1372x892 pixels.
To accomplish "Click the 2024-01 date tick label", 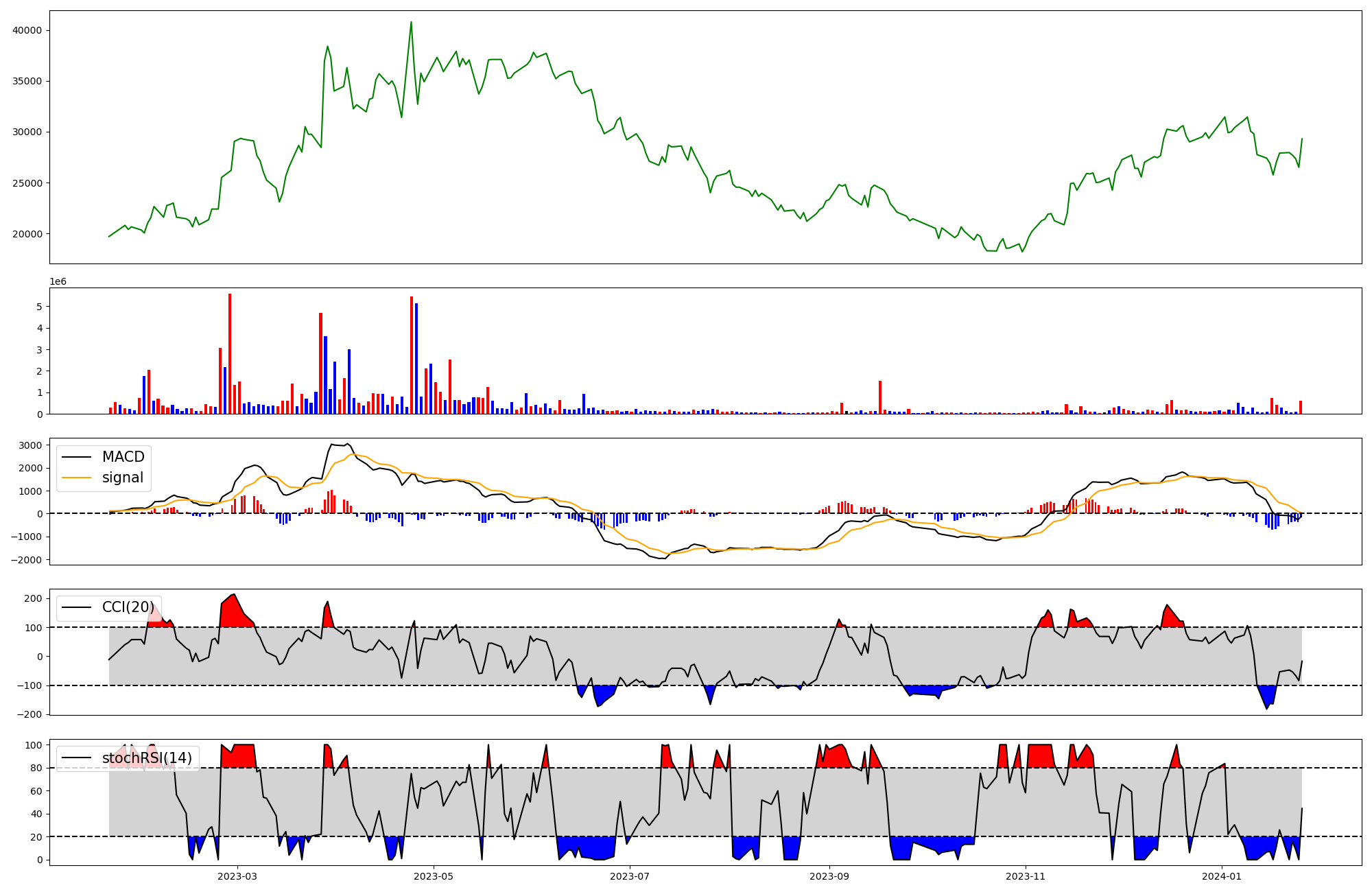I will [1222, 876].
